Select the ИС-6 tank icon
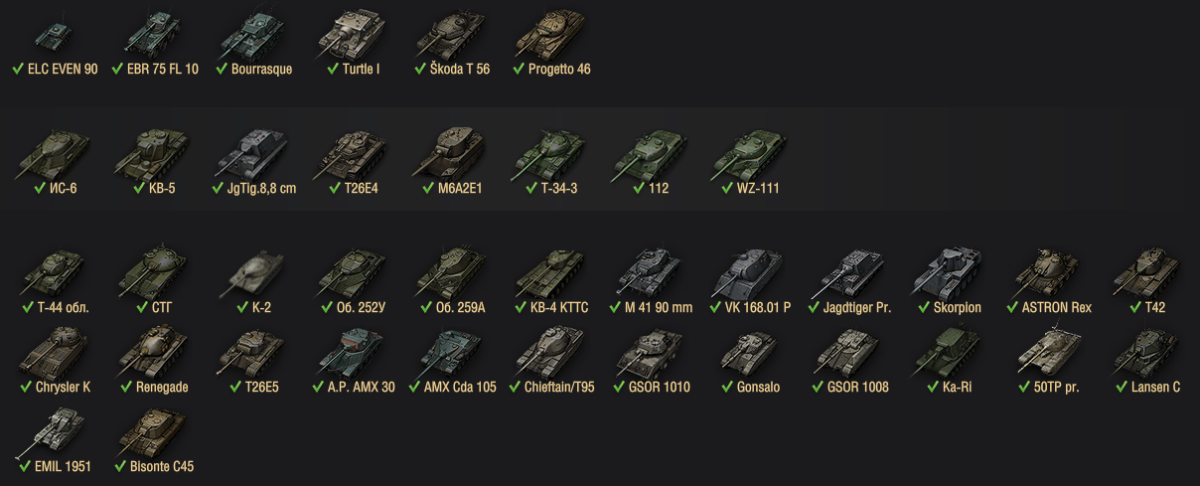1200x486 pixels. point(54,152)
